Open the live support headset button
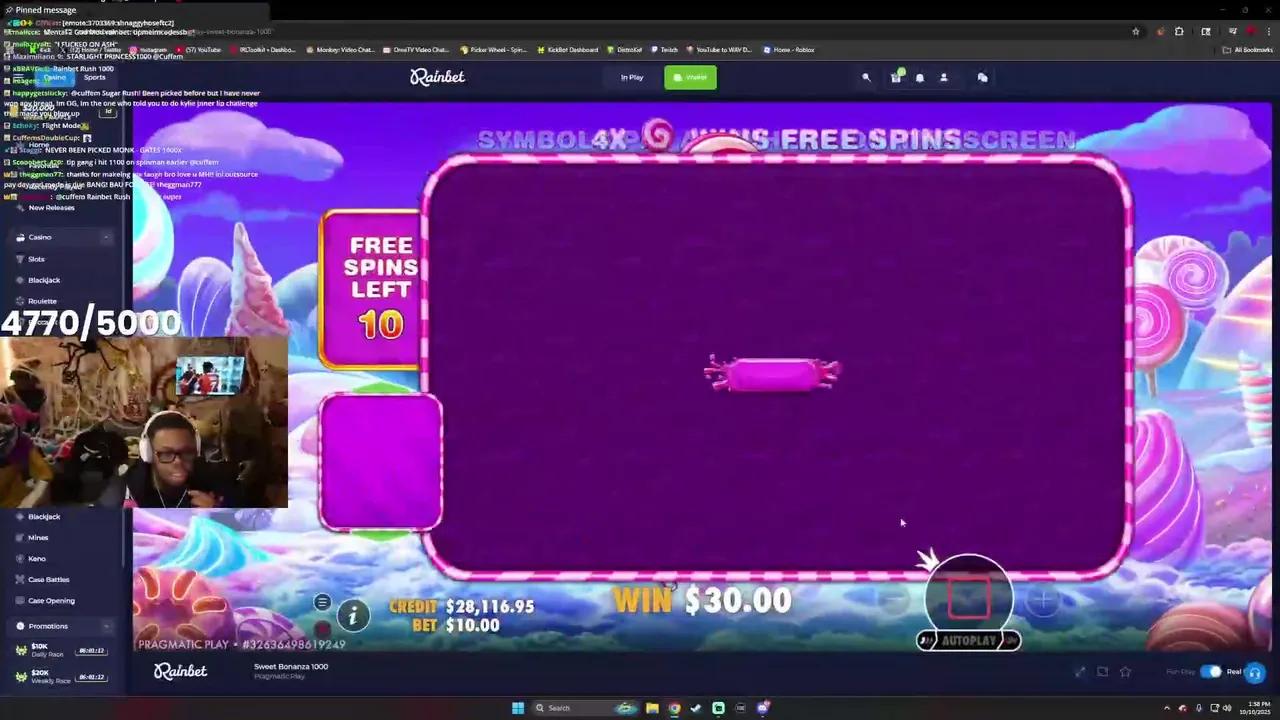1280x720 pixels. click(x=1255, y=673)
